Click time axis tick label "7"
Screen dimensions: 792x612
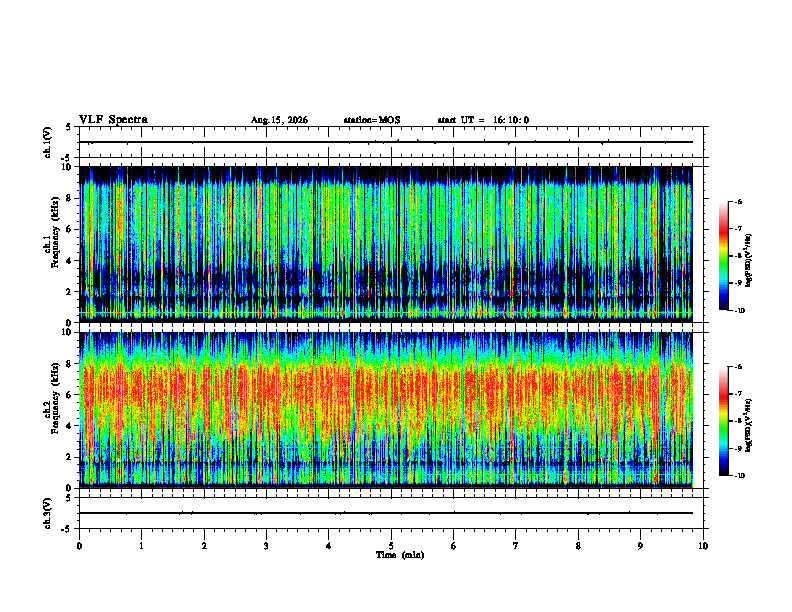(516, 546)
